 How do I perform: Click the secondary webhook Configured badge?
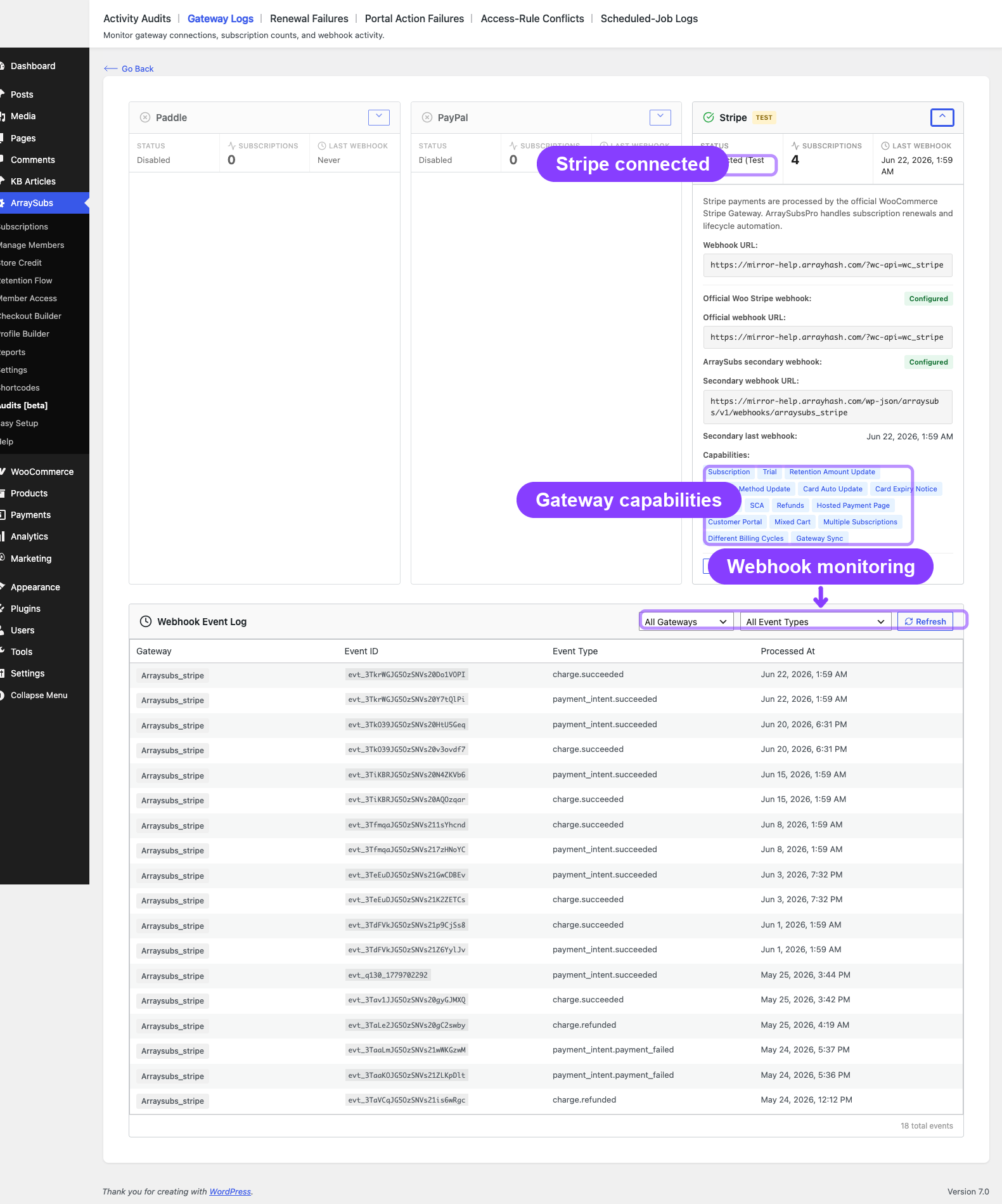pos(928,362)
